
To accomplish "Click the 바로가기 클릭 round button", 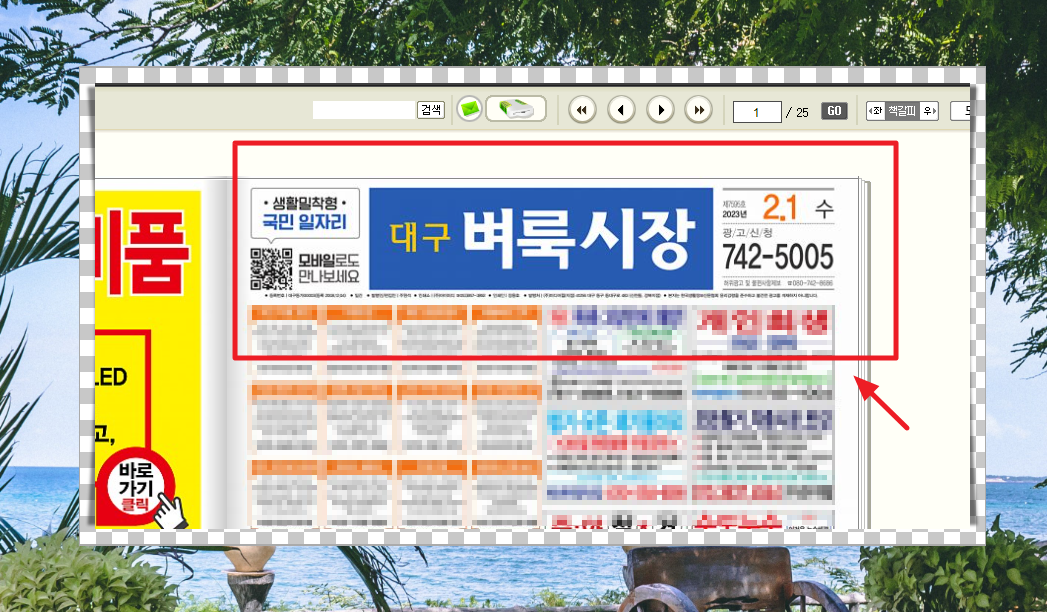I will point(136,487).
